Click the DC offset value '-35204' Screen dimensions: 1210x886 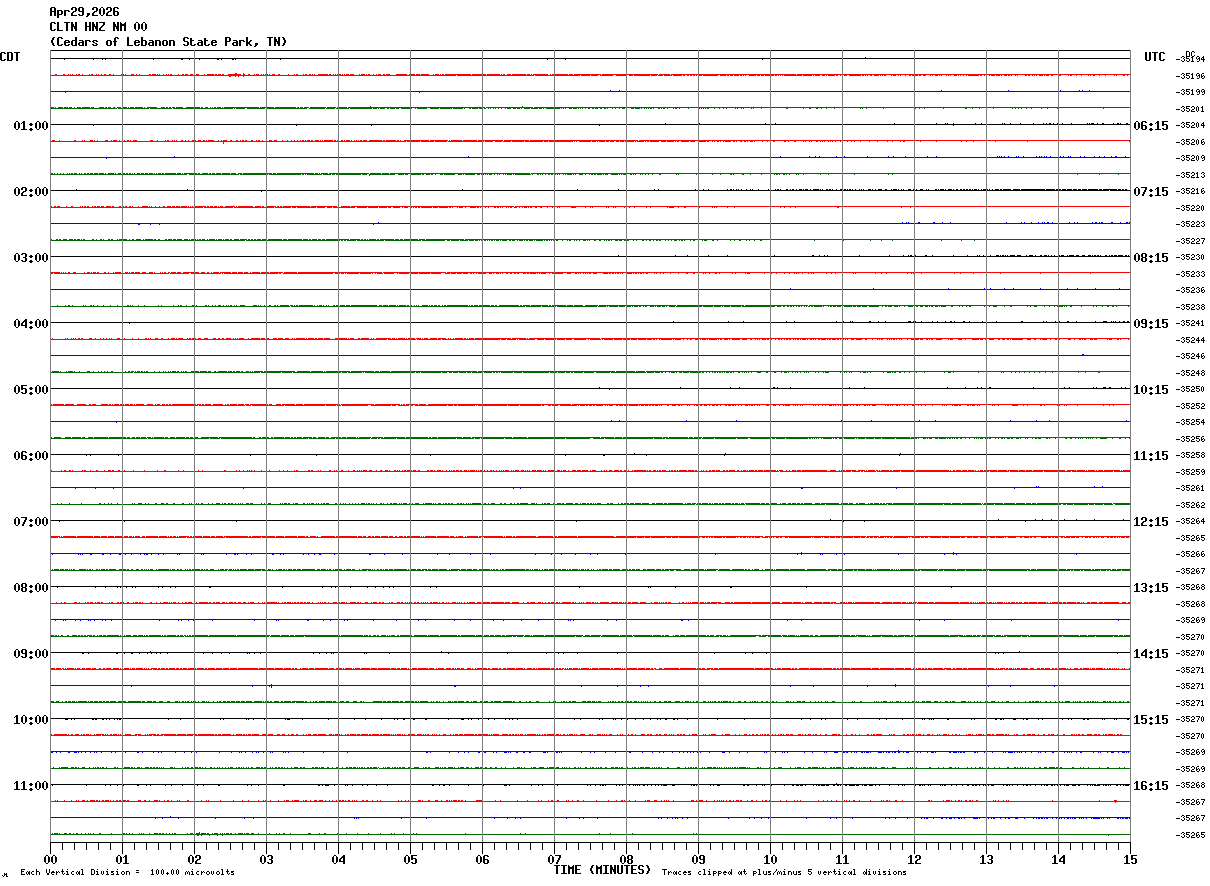point(1190,126)
